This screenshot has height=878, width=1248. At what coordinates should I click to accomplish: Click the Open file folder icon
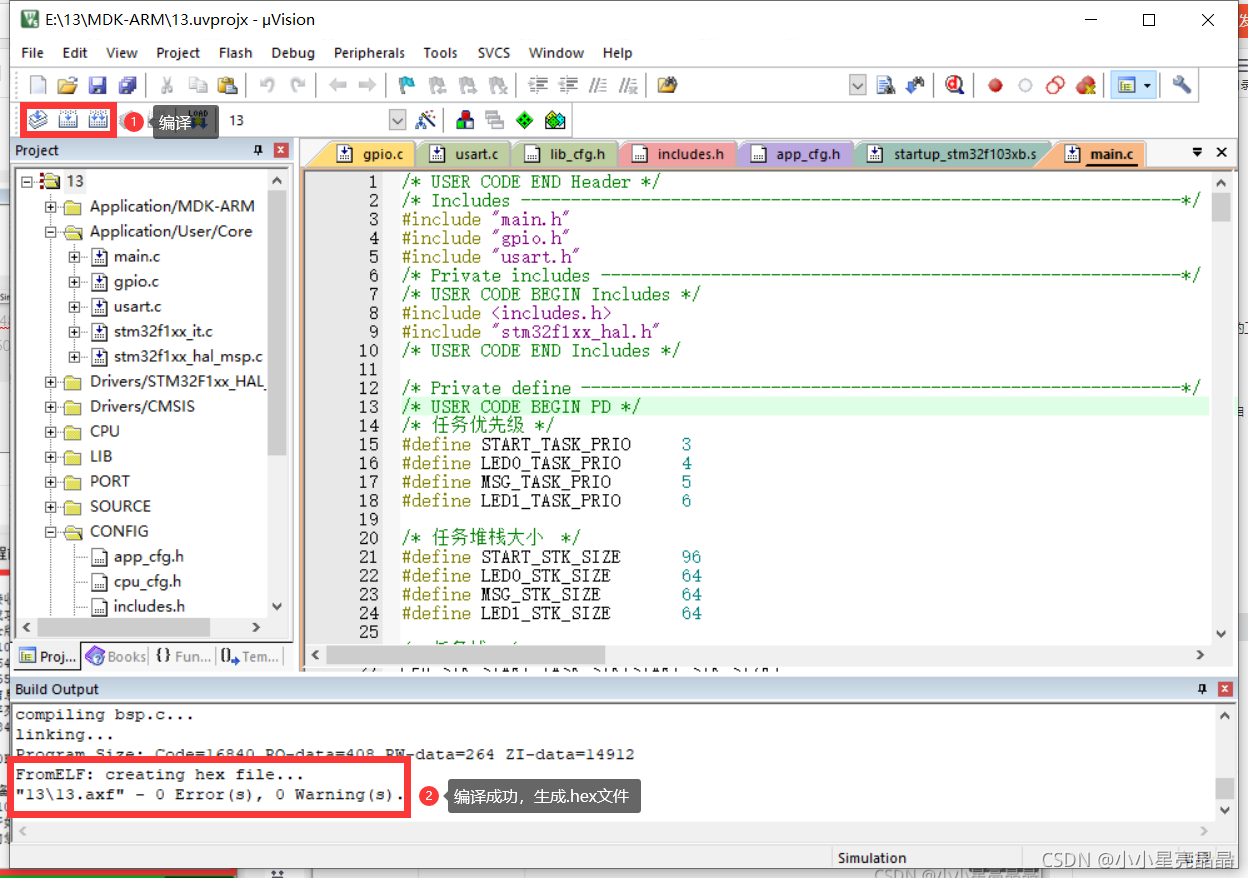[x=67, y=85]
